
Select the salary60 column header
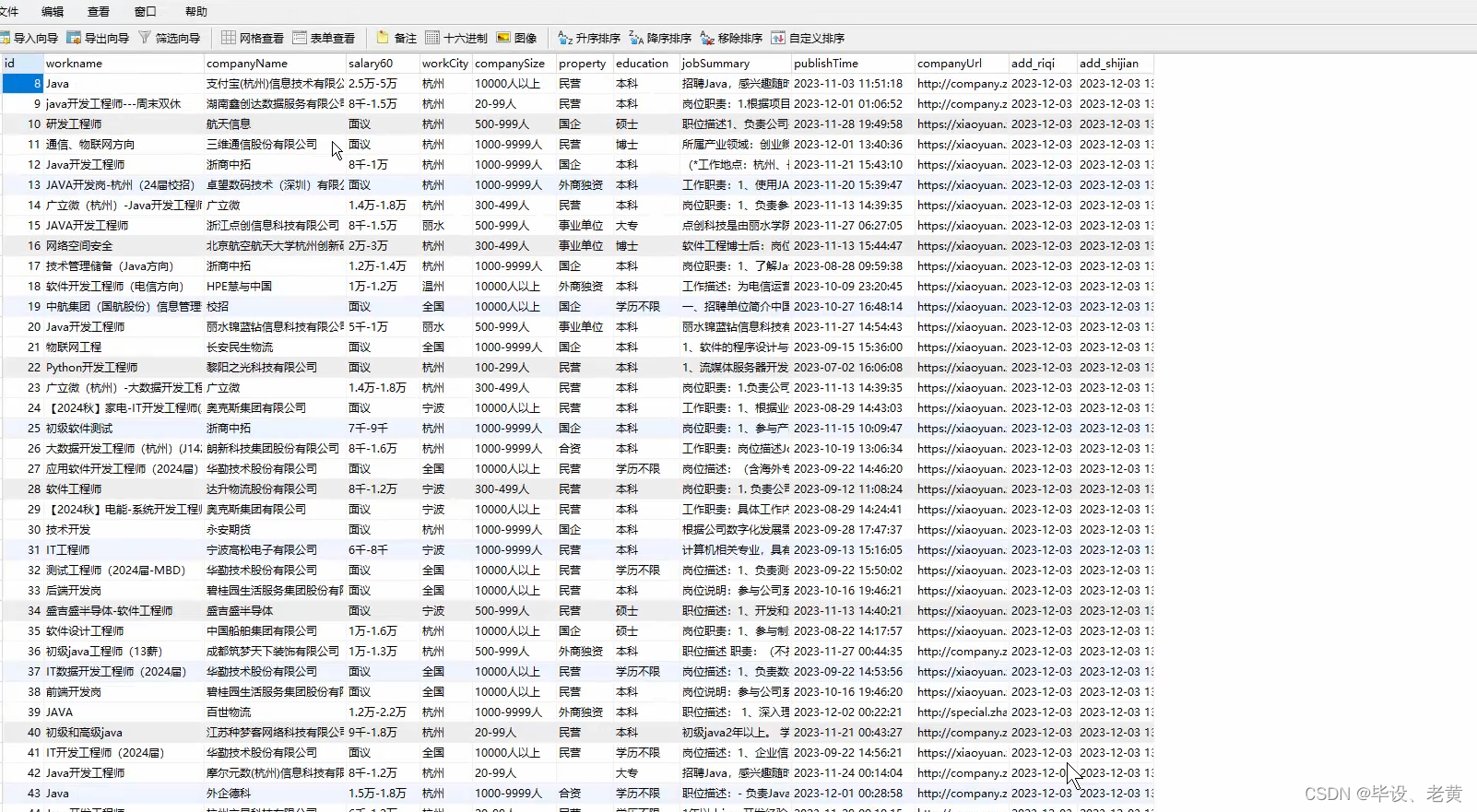coord(383,64)
